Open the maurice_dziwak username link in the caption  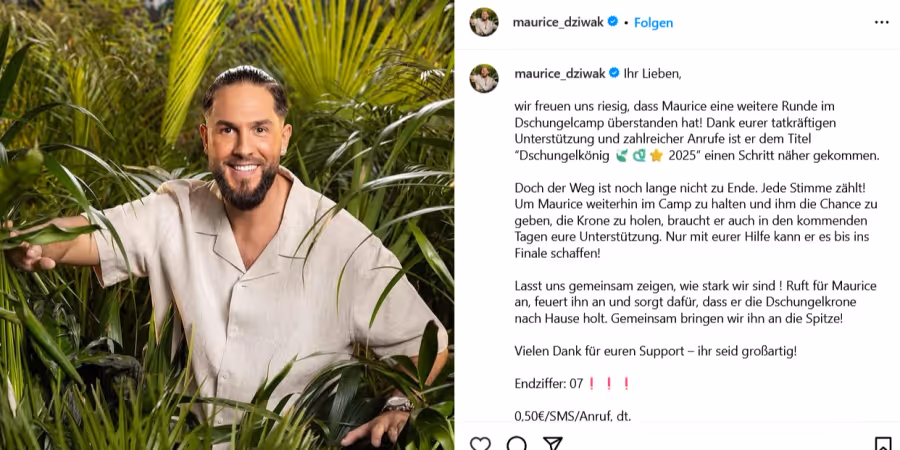[560, 73]
